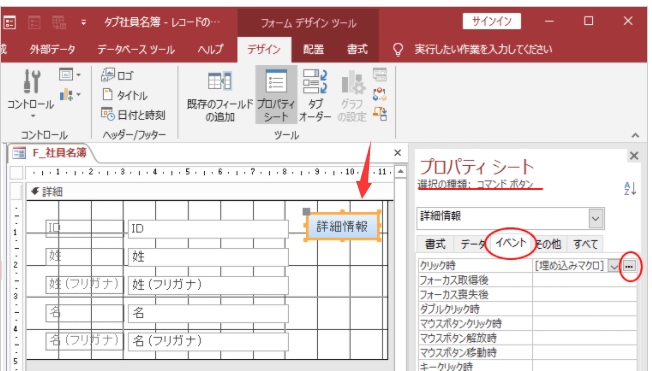Click convert macros to Visual Basic icon

[380, 114]
